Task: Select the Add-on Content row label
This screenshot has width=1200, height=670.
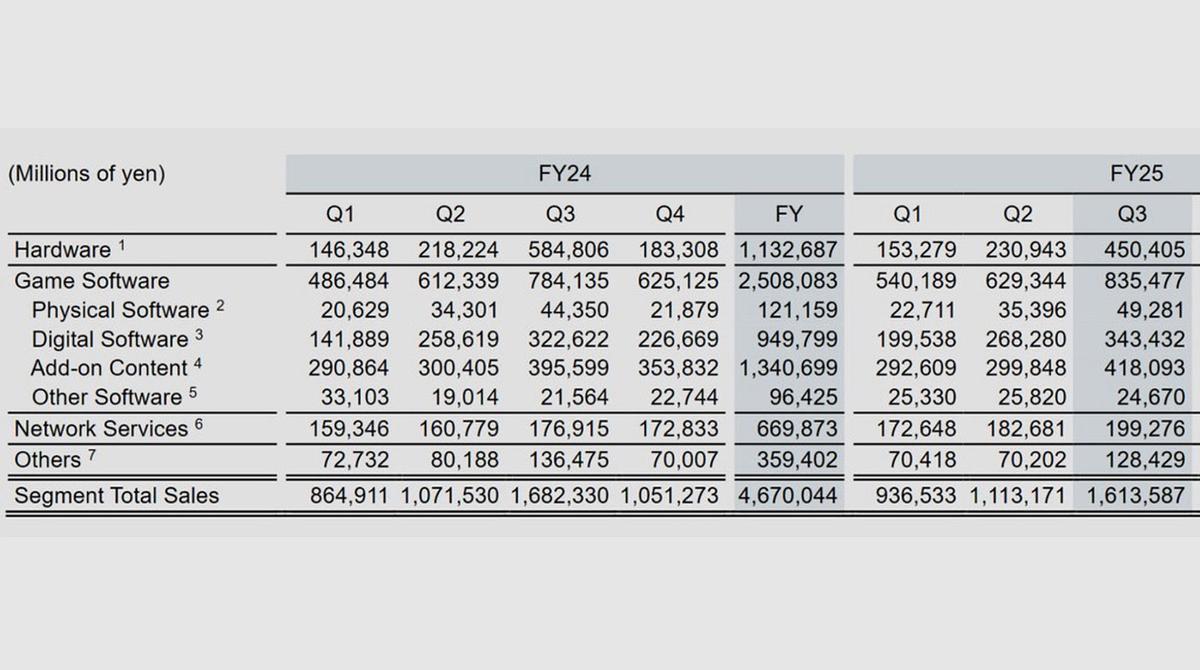Action: click(109, 368)
